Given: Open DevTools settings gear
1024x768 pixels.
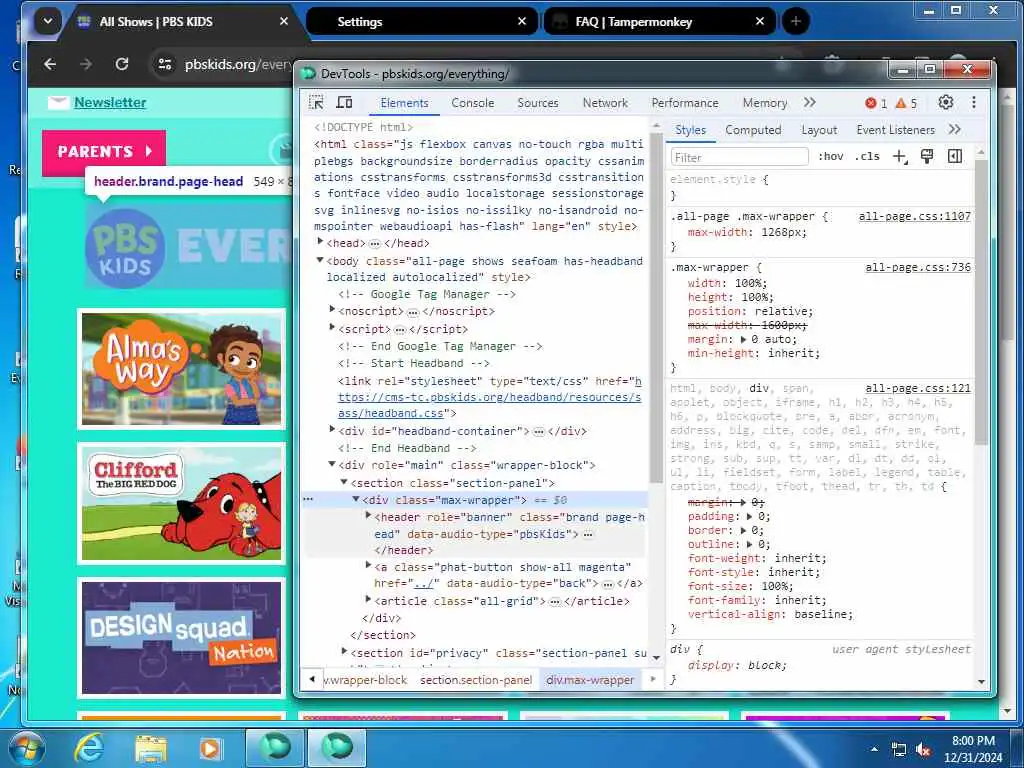Looking at the screenshot, I should click(946, 103).
